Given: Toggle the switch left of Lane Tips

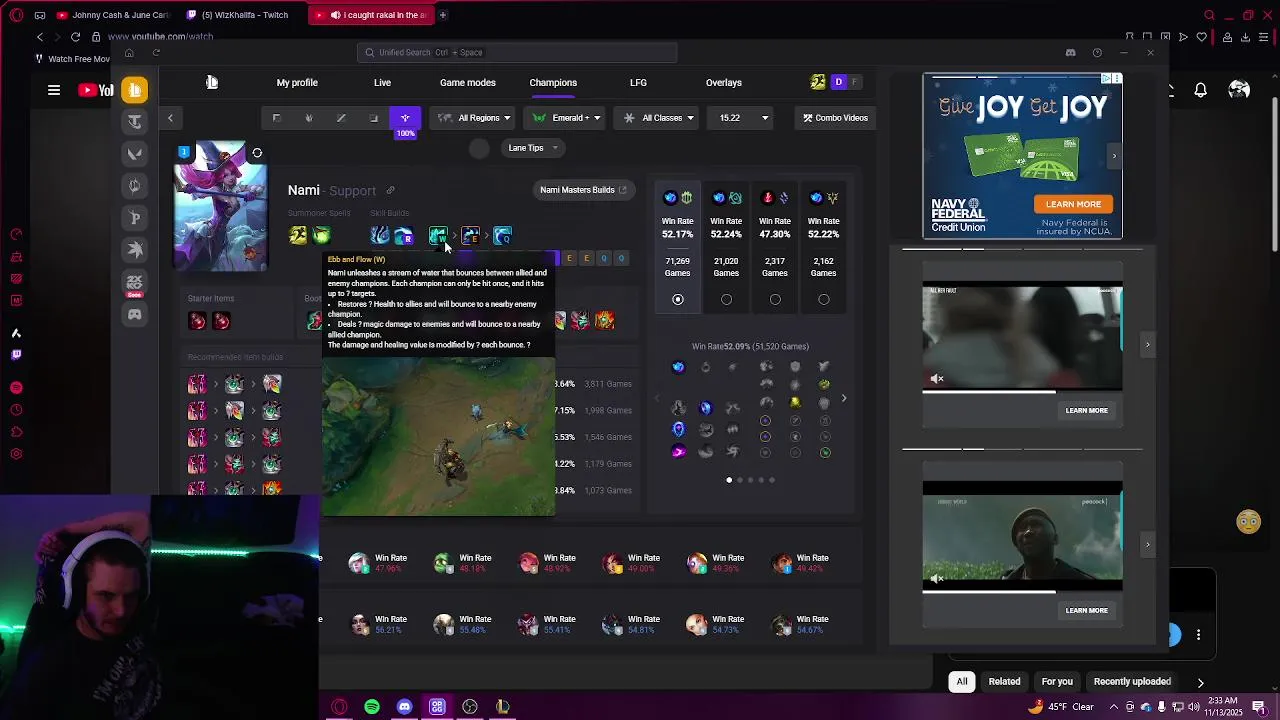Looking at the screenshot, I should pyautogui.click(x=479, y=148).
